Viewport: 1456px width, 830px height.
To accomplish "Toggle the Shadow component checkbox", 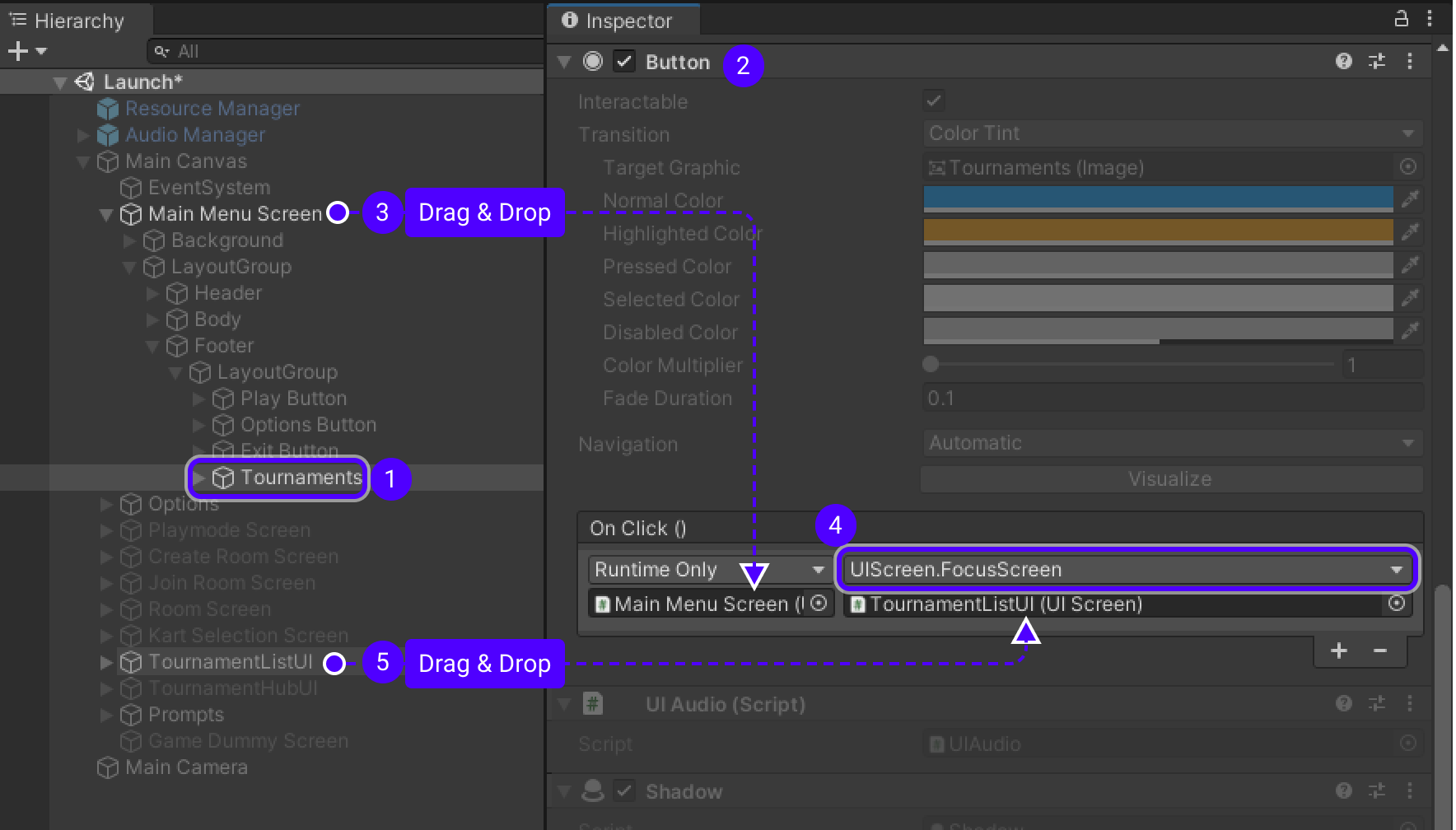I will tap(624, 791).
